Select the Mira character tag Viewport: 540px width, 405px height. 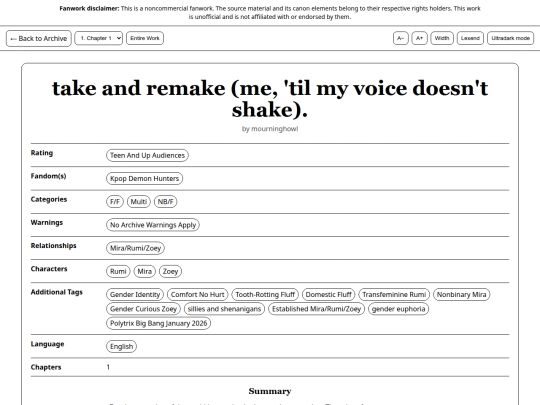145,271
